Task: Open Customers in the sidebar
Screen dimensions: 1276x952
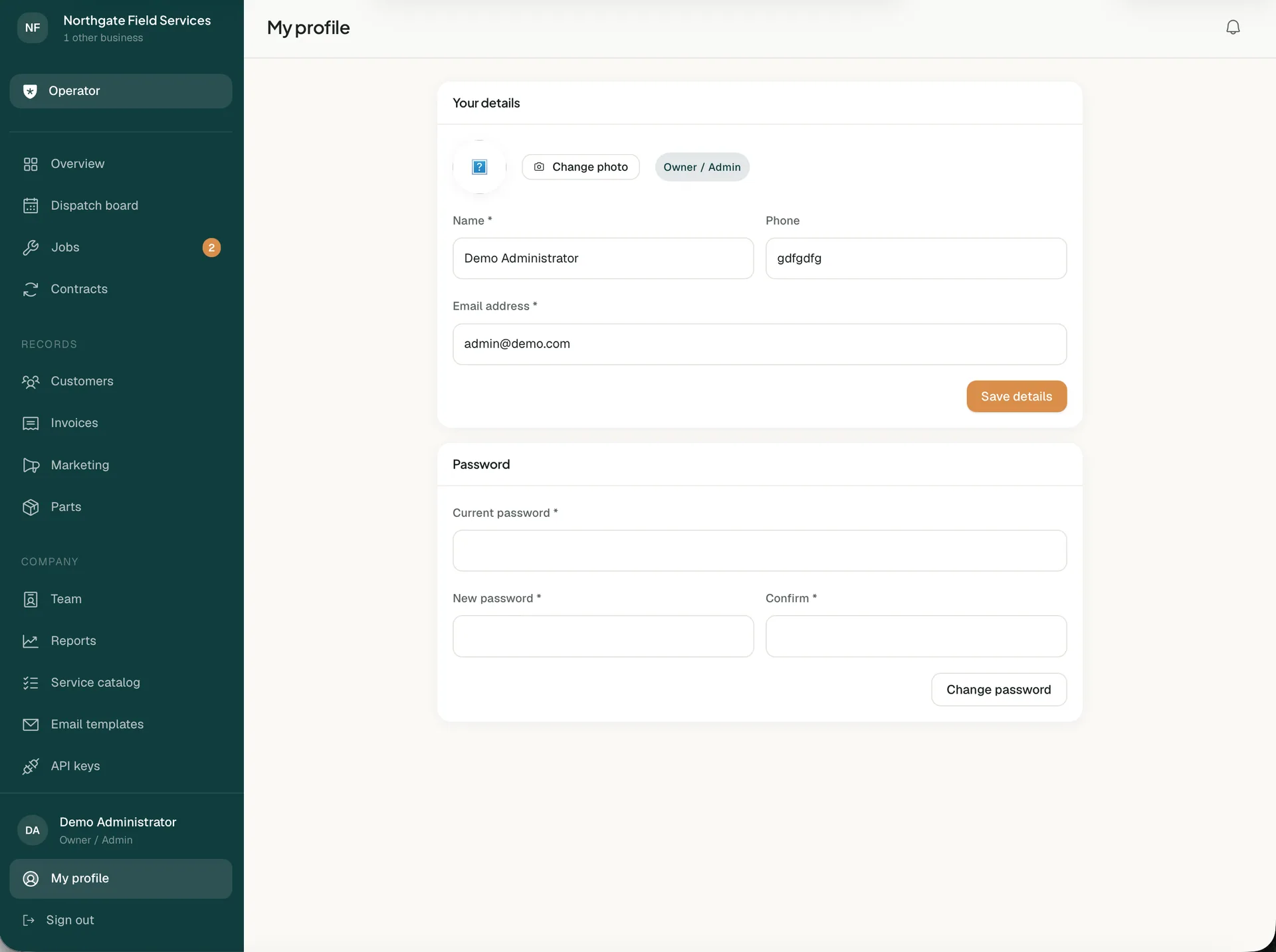Action: click(121, 382)
